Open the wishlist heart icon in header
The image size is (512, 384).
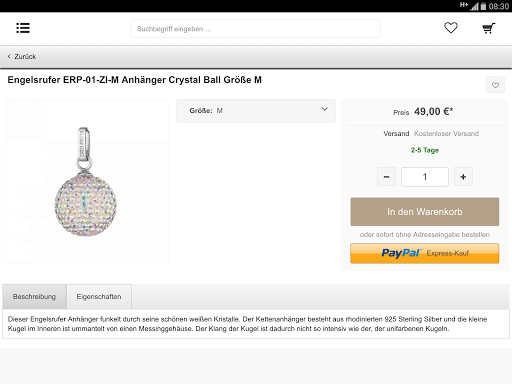click(451, 28)
